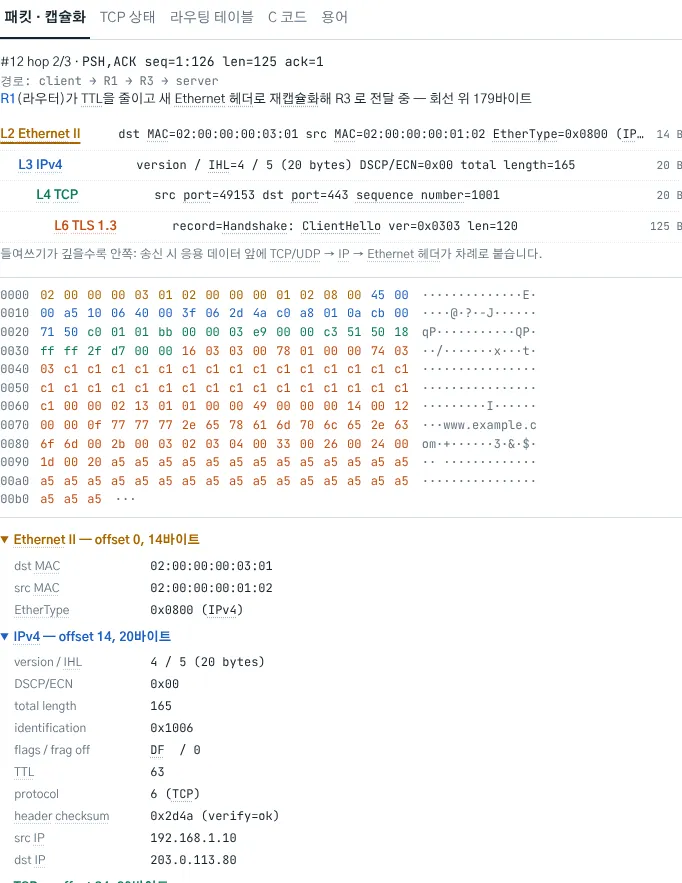Click the hex dump truncation ellipsis
Image resolution: width=682 pixels, height=883 pixels.
pos(125,499)
